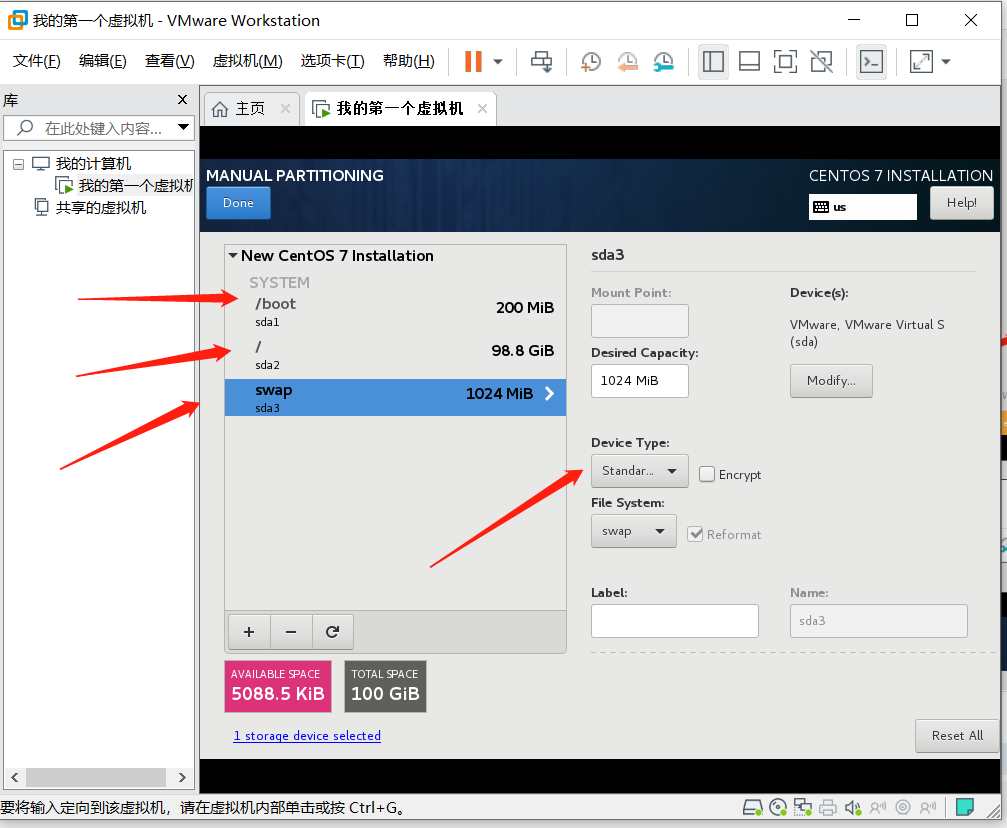Image resolution: width=1007 pixels, height=828 pixels.
Task: Click the library scrollbar right arrow
Action: point(182,777)
